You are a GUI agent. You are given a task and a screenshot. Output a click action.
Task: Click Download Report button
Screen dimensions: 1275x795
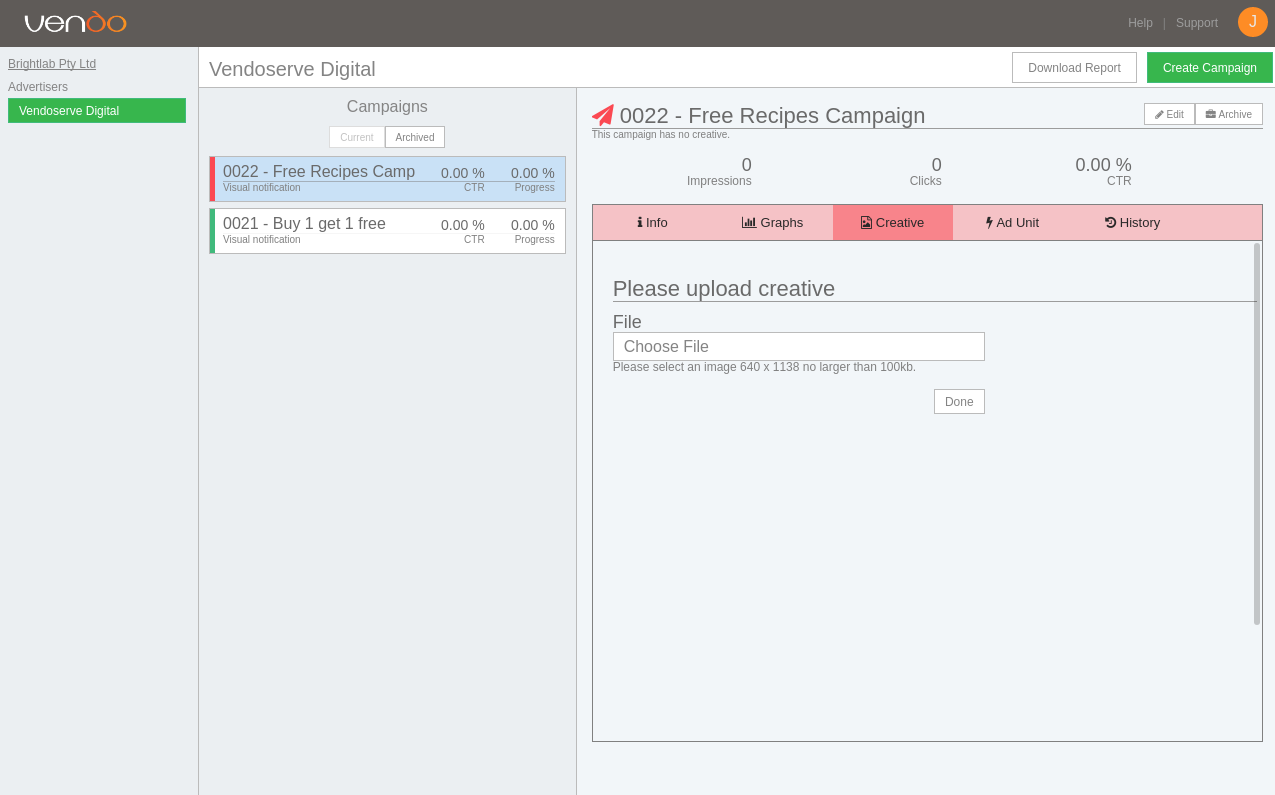(1074, 68)
